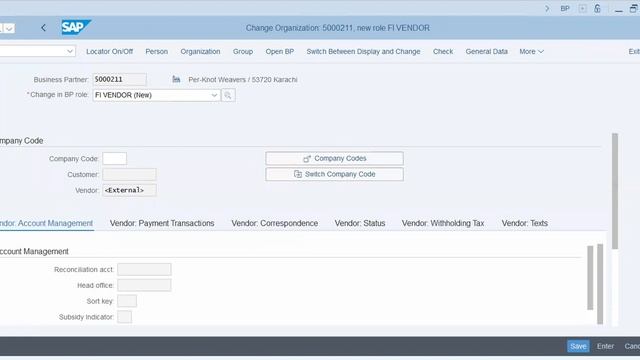Screen dimensions: 640x360
Task: Click the Sort key field
Action: (x=127, y=301)
